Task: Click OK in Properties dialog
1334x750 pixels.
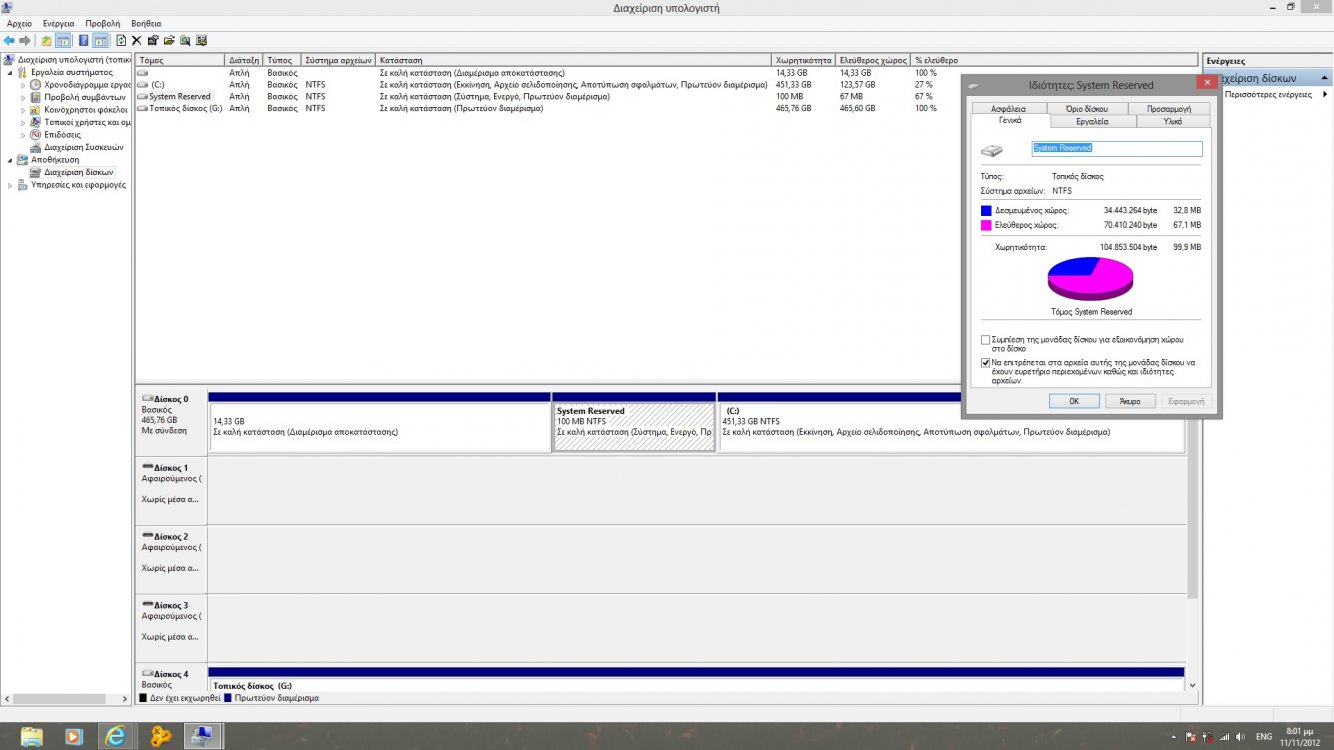Action: coord(1074,401)
